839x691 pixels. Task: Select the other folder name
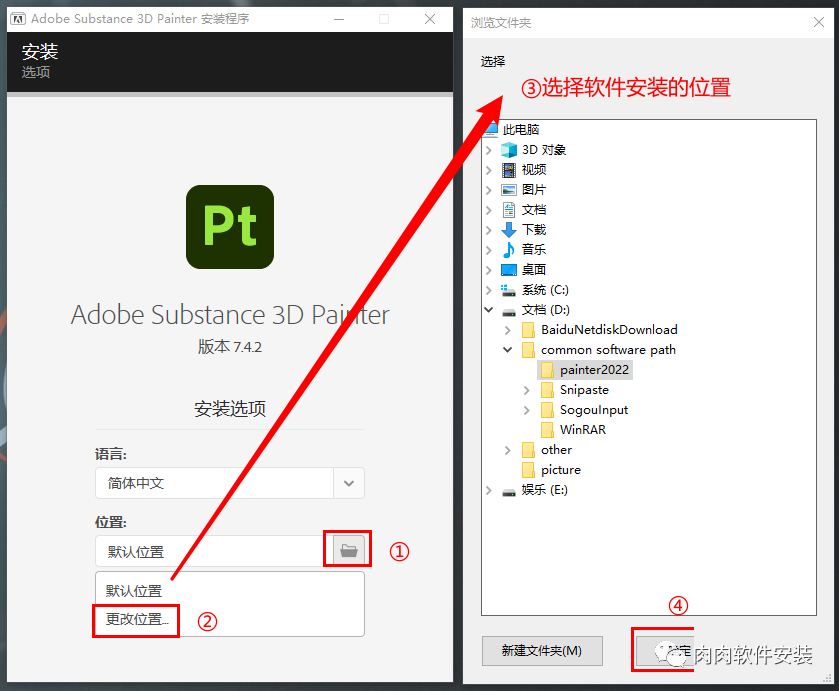556,450
